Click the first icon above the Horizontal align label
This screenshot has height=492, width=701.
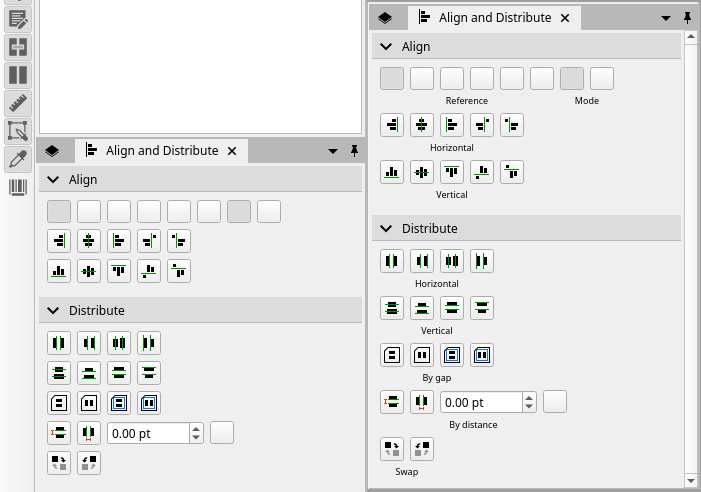click(x=392, y=125)
